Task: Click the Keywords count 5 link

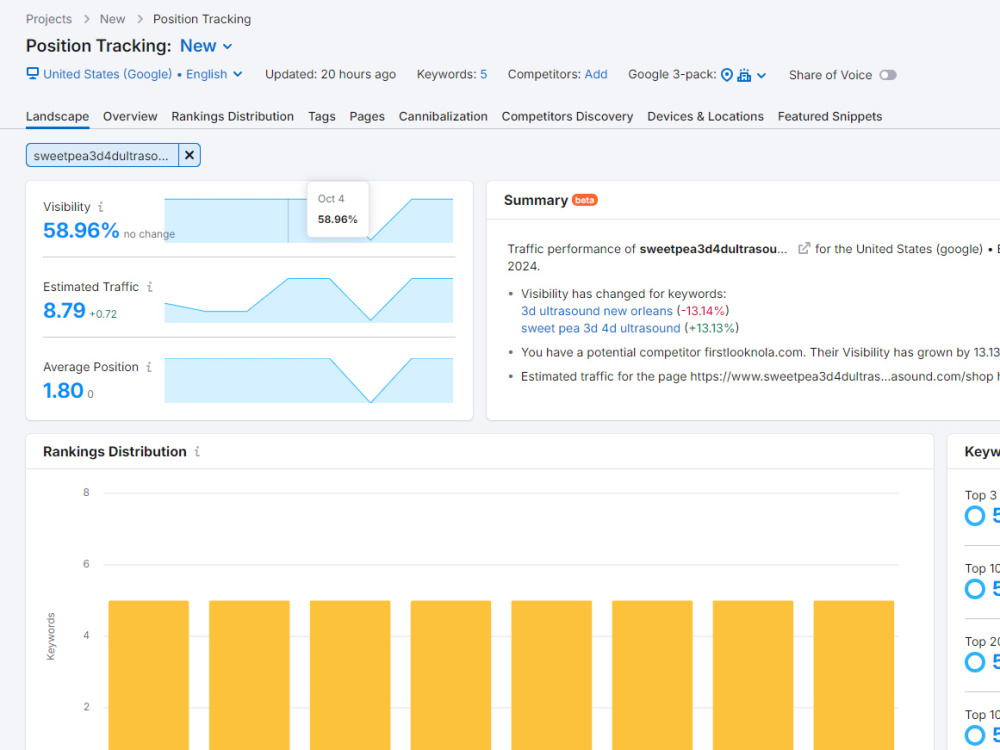Action: [x=483, y=75]
